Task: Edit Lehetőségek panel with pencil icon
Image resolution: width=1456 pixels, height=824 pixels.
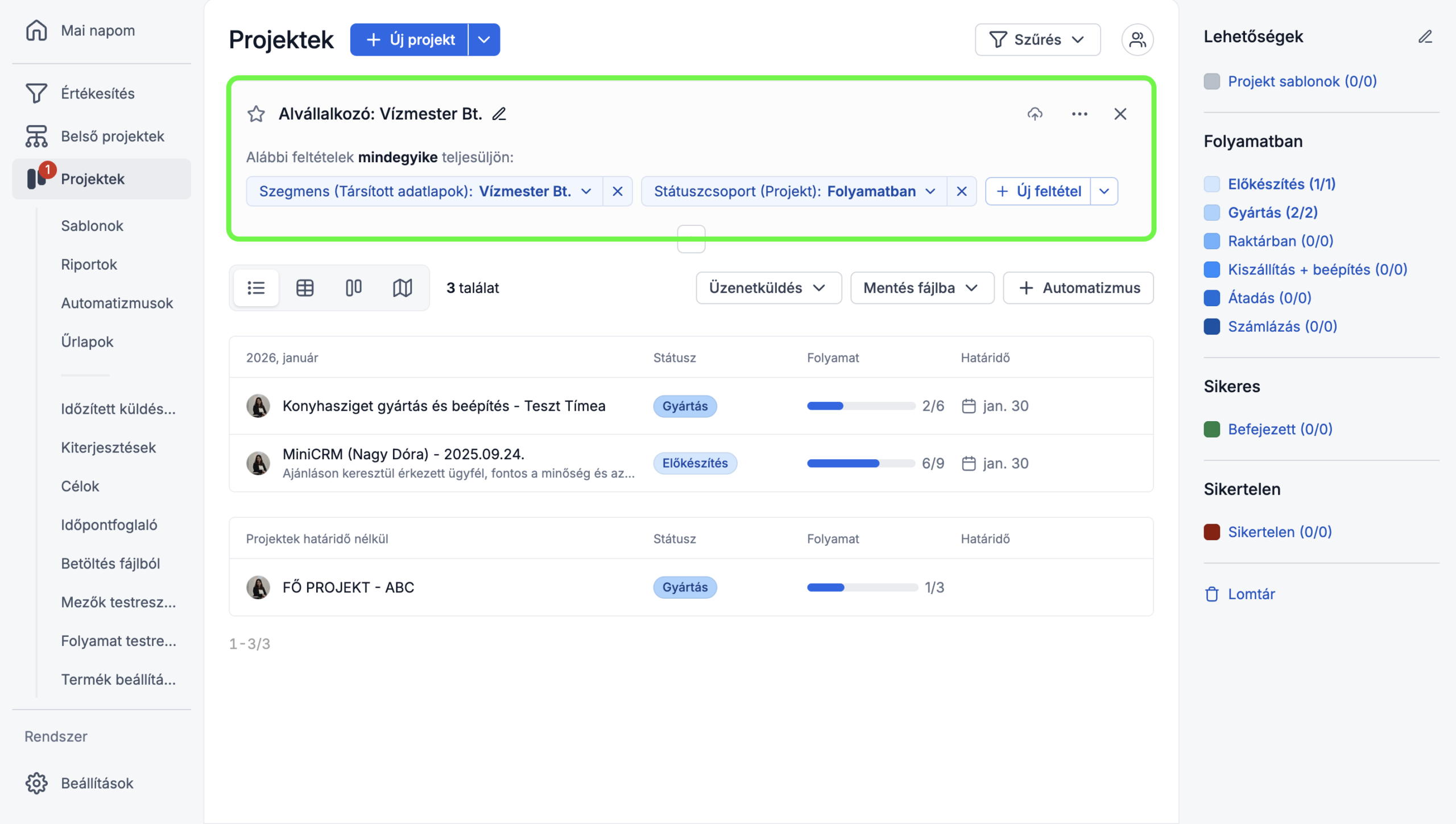Action: 1425,37
